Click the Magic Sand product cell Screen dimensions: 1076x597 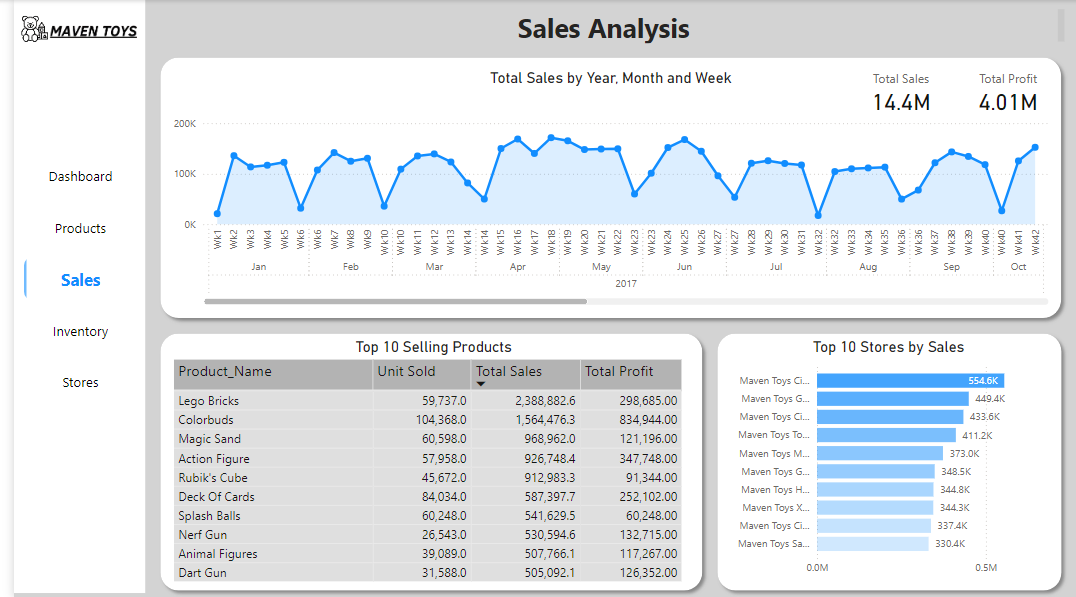[209, 438]
